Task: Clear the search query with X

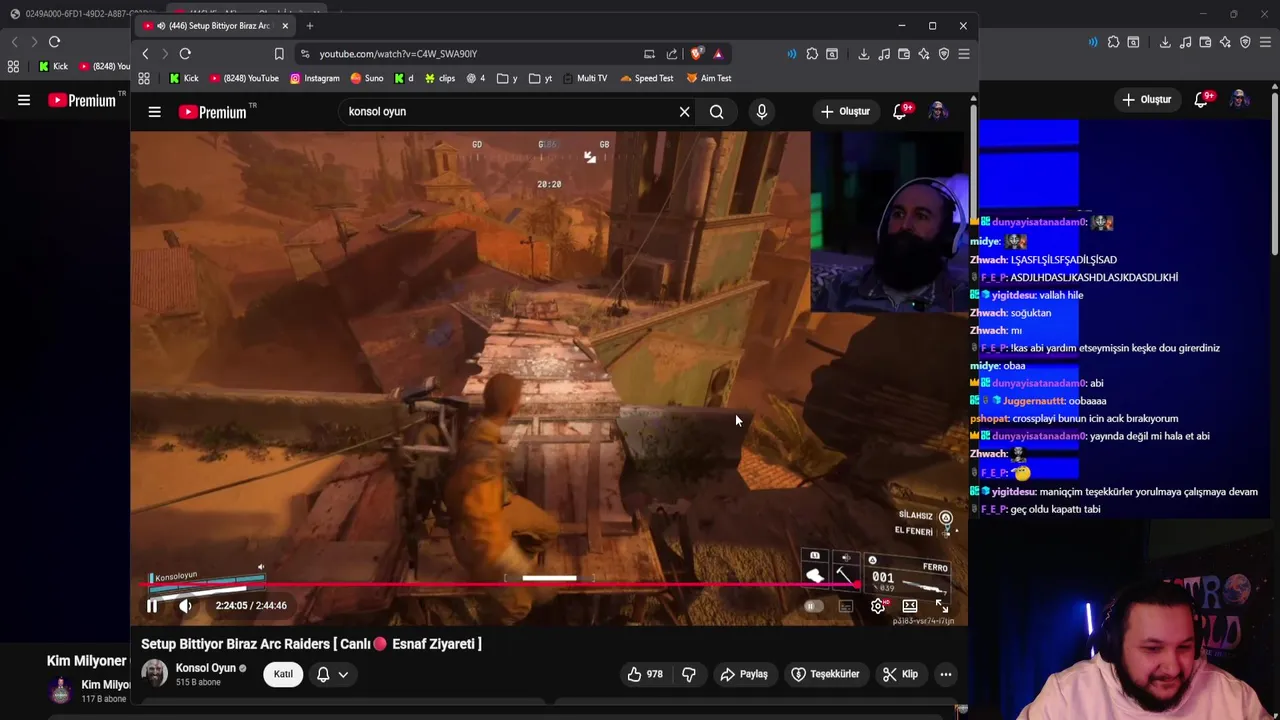Action: [x=684, y=112]
